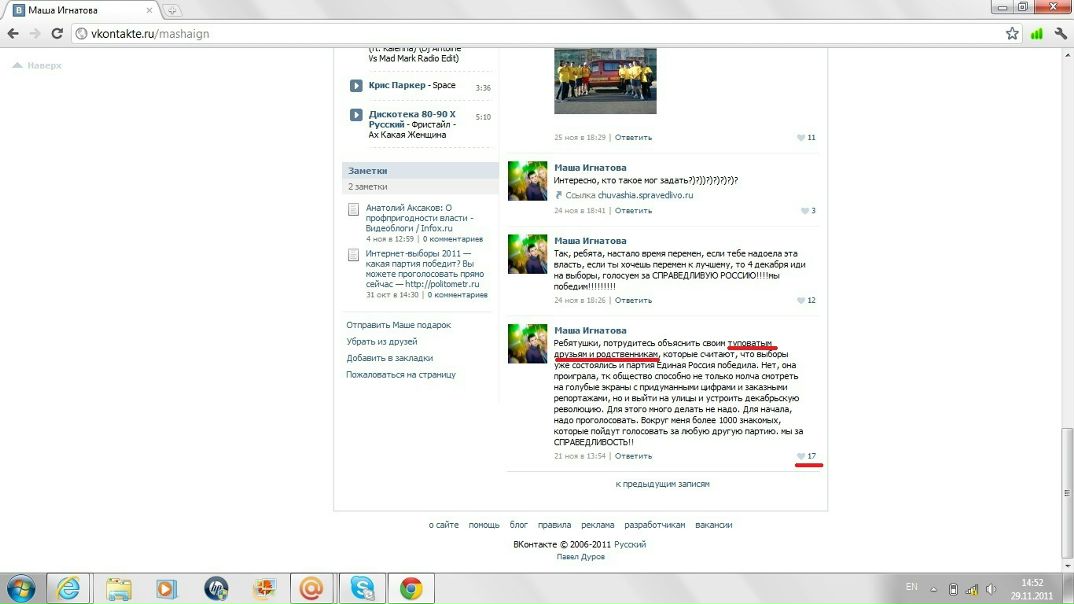Image resolution: width=1074 pixels, height=604 pixels.
Task: Open the Chrome wrench settings menu
Action: [1060, 34]
